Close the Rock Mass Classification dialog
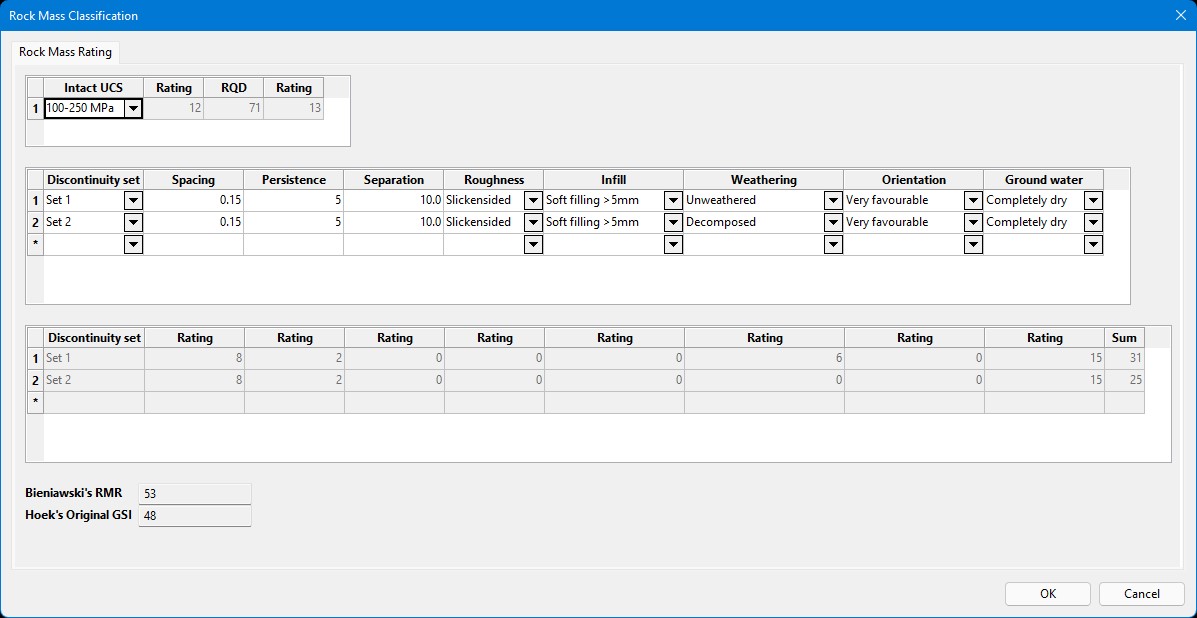This screenshot has width=1197, height=618. 1179,15
